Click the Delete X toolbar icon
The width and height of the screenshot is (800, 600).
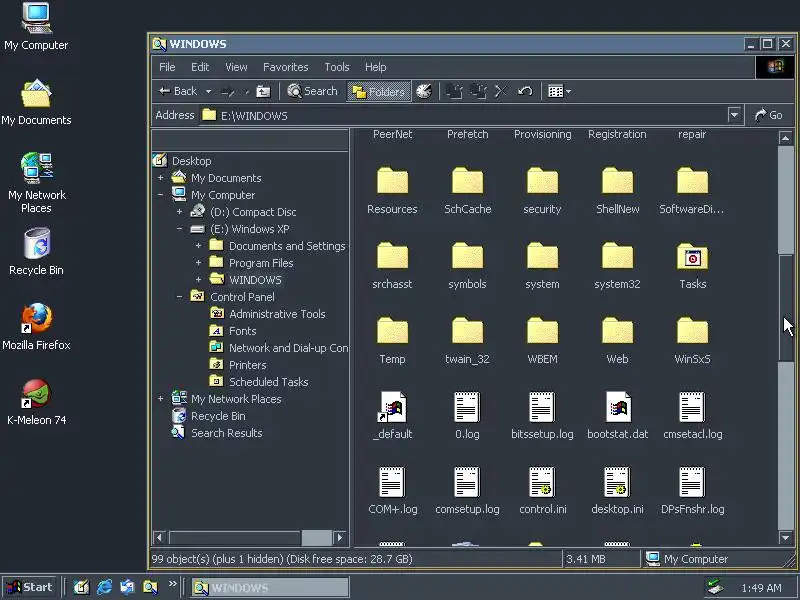[x=501, y=91]
